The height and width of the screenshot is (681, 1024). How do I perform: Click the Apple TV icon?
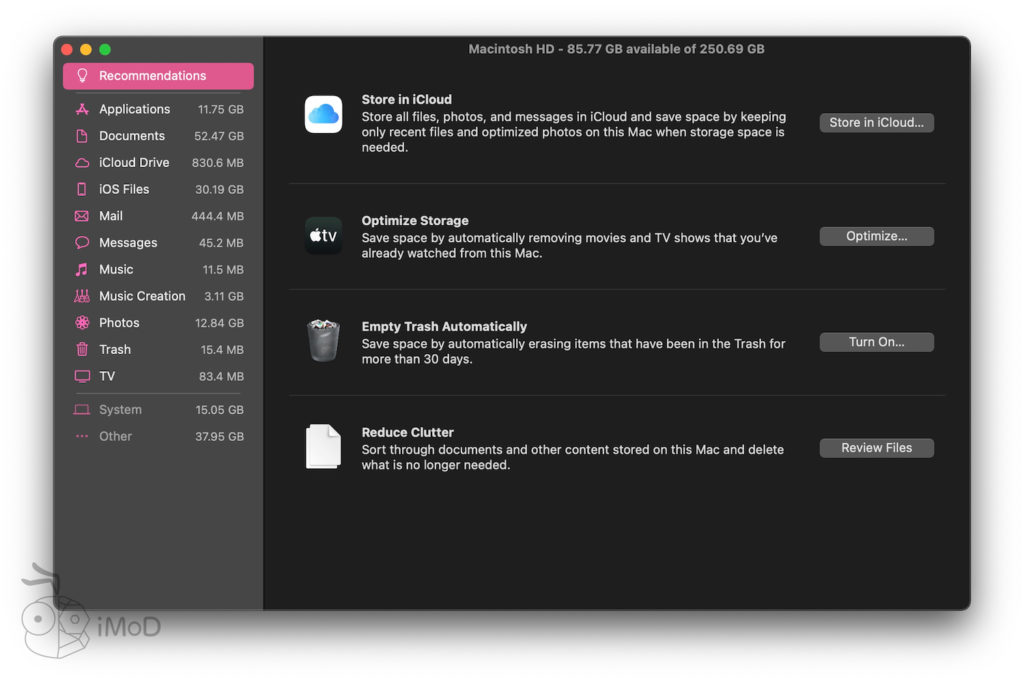(x=323, y=236)
